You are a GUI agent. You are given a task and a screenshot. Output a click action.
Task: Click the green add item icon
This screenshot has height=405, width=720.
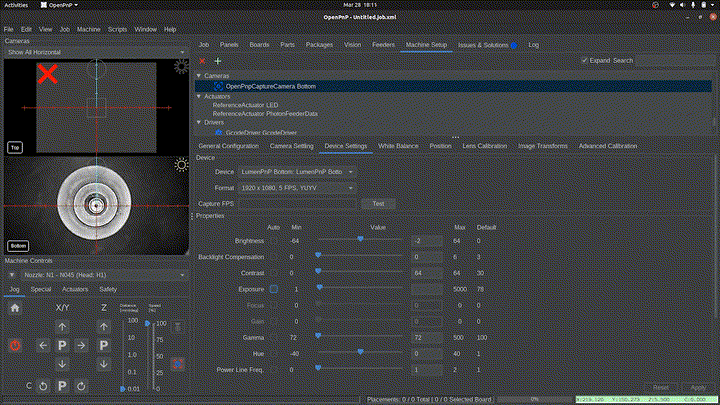pyautogui.click(x=218, y=61)
